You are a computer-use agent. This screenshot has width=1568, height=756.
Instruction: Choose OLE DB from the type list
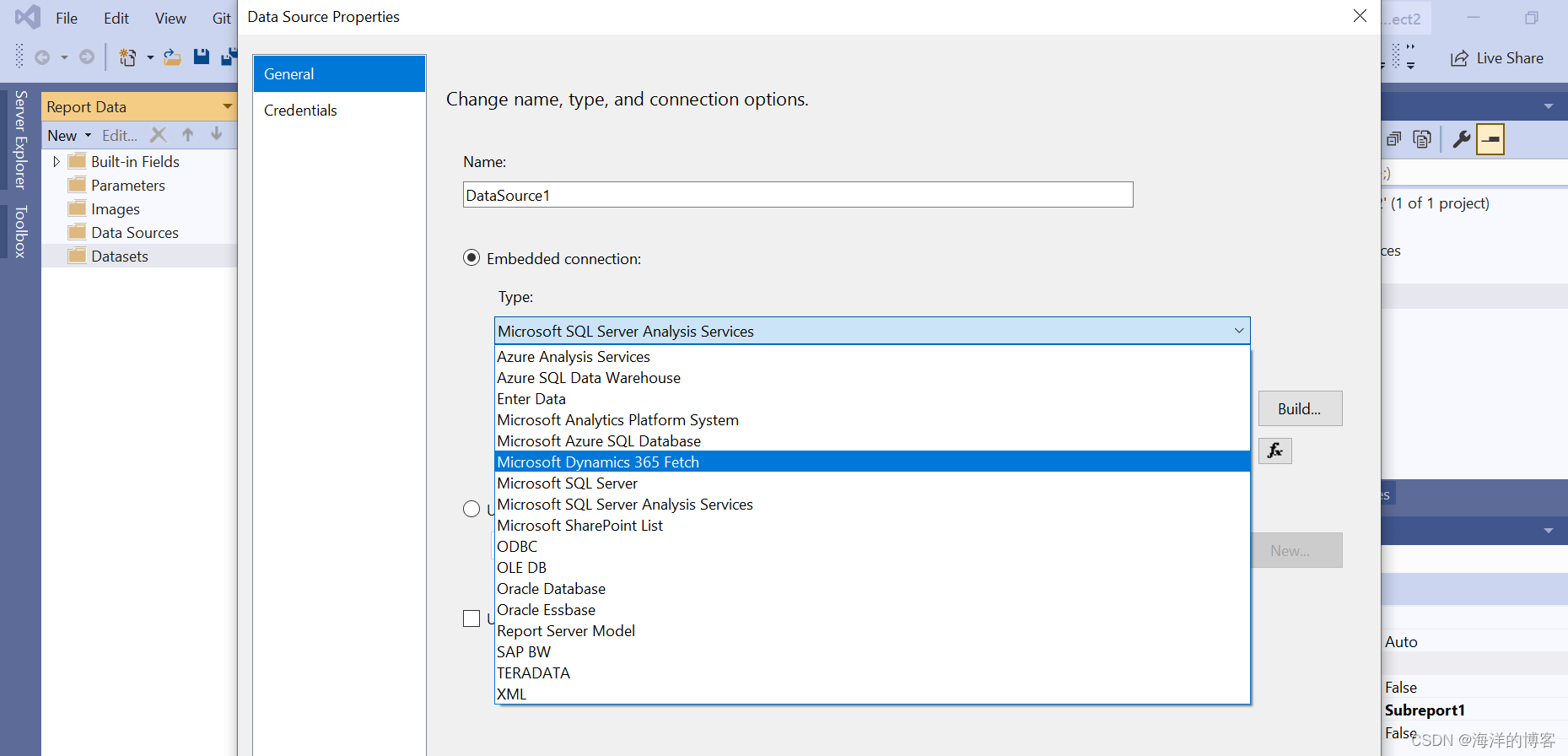(x=872, y=568)
